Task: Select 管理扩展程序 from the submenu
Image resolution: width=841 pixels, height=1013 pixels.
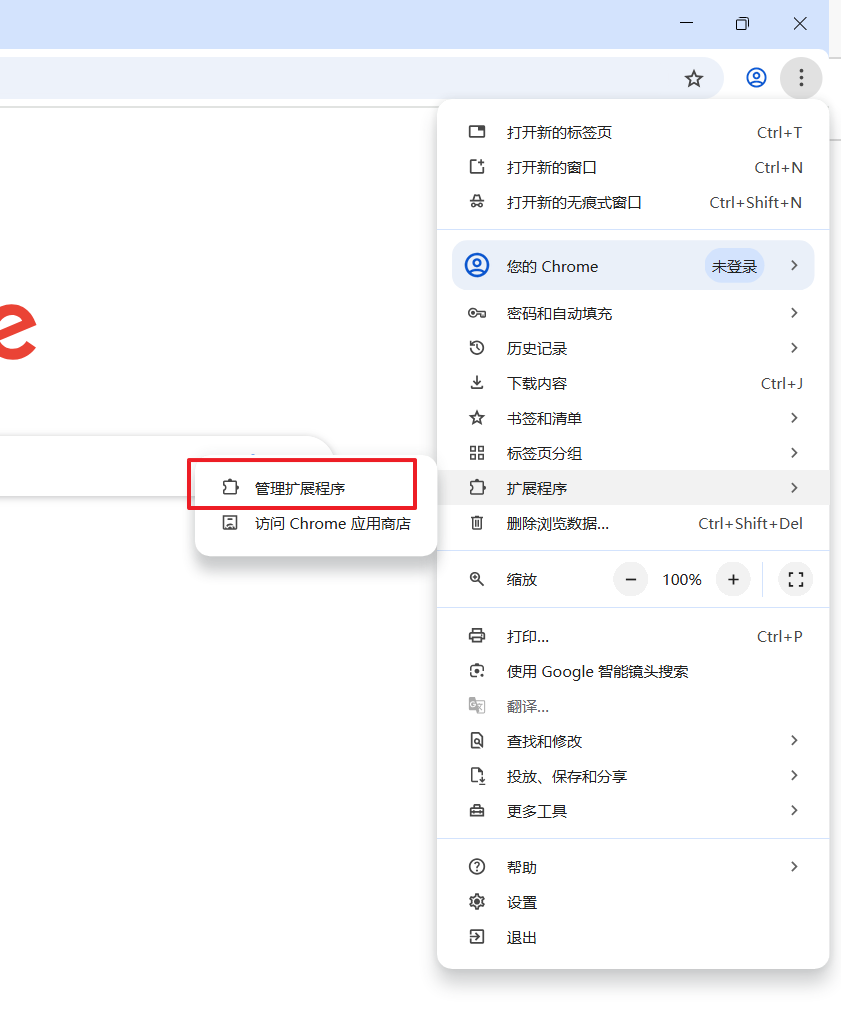Action: click(300, 488)
